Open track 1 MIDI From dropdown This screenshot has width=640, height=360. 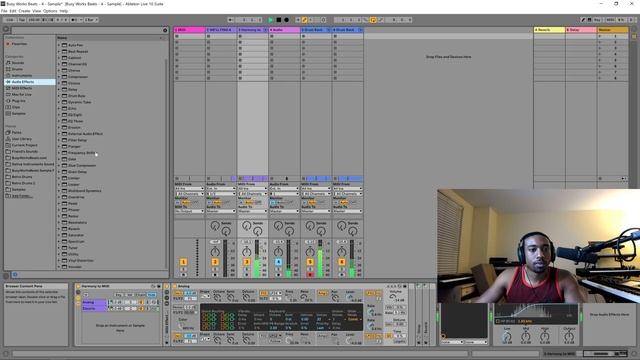tap(189, 189)
